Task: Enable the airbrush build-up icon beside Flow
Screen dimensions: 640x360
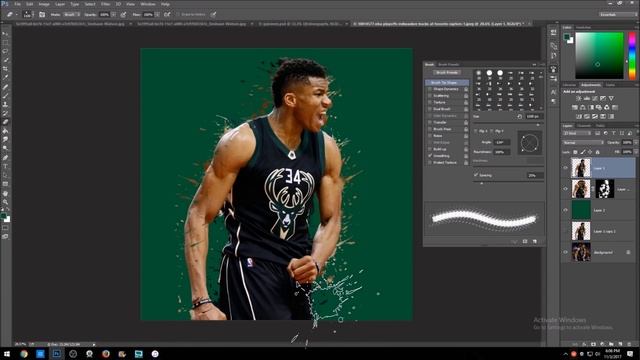Action: pos(167,14)
